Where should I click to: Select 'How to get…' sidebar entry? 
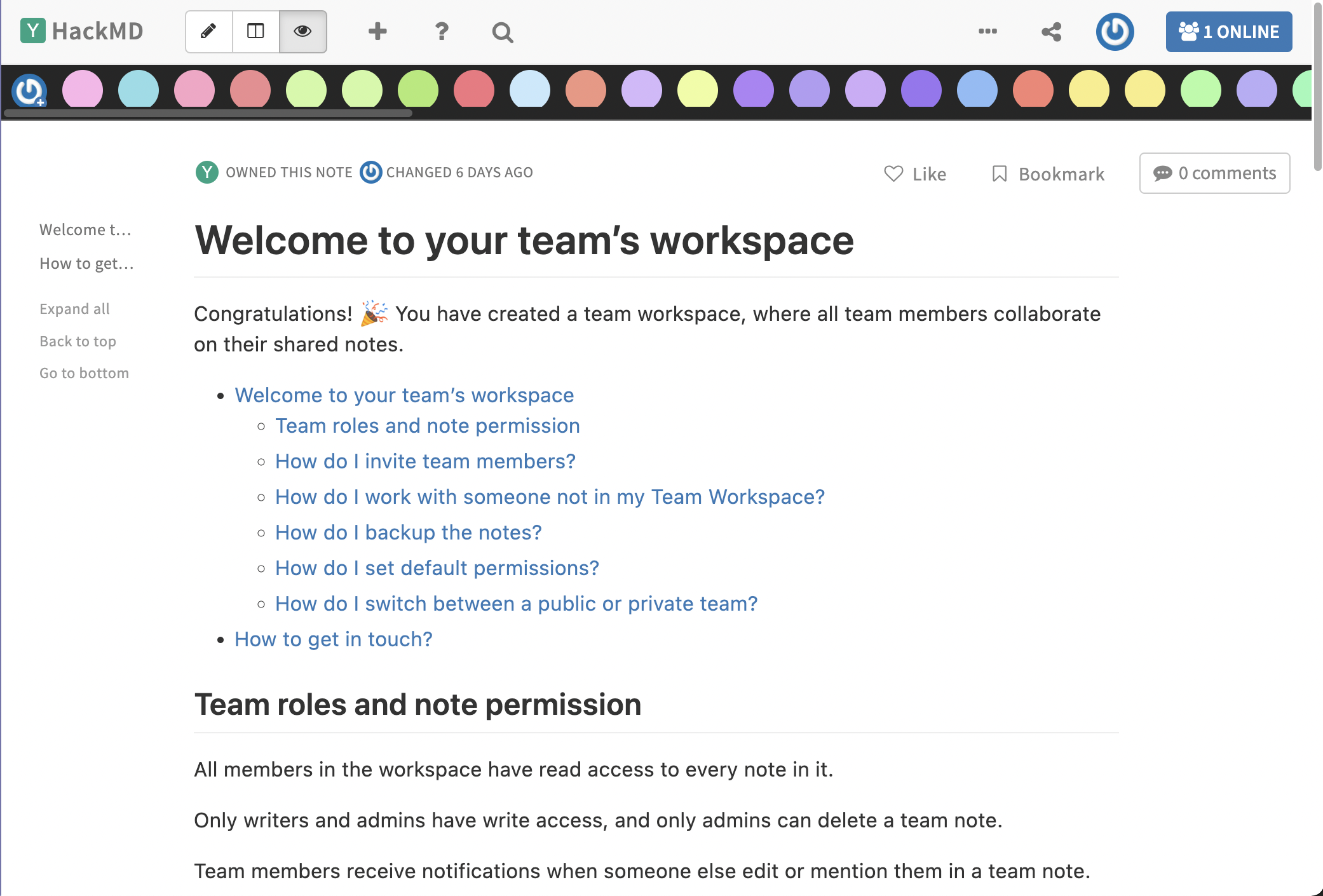(86, 263)
